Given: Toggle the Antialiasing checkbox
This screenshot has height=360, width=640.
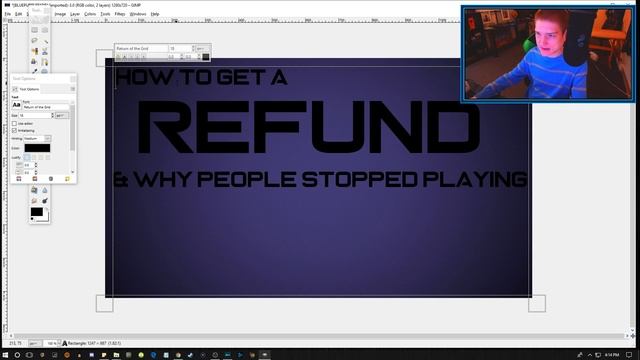Looking at the screenshot, I should (14, 131).
